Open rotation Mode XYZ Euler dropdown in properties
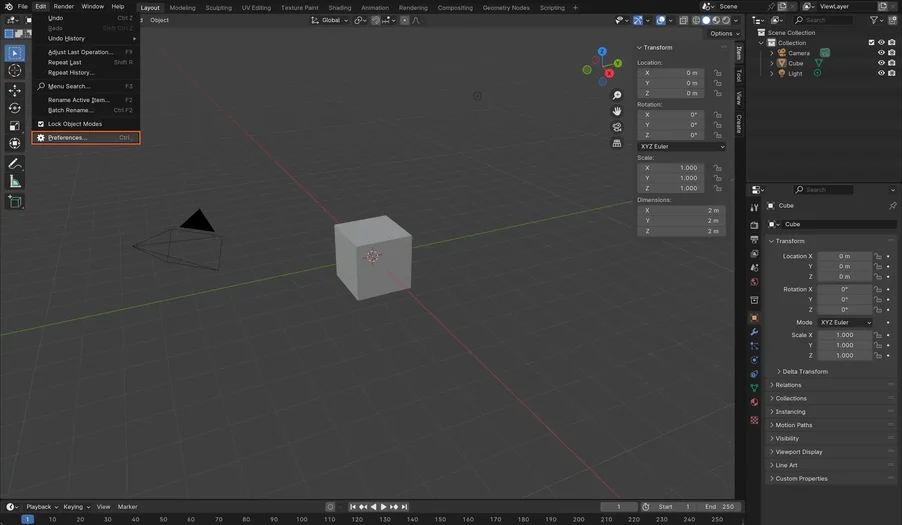Image resolution: width=902 pixels, height=525 pixels. [845, 323]
